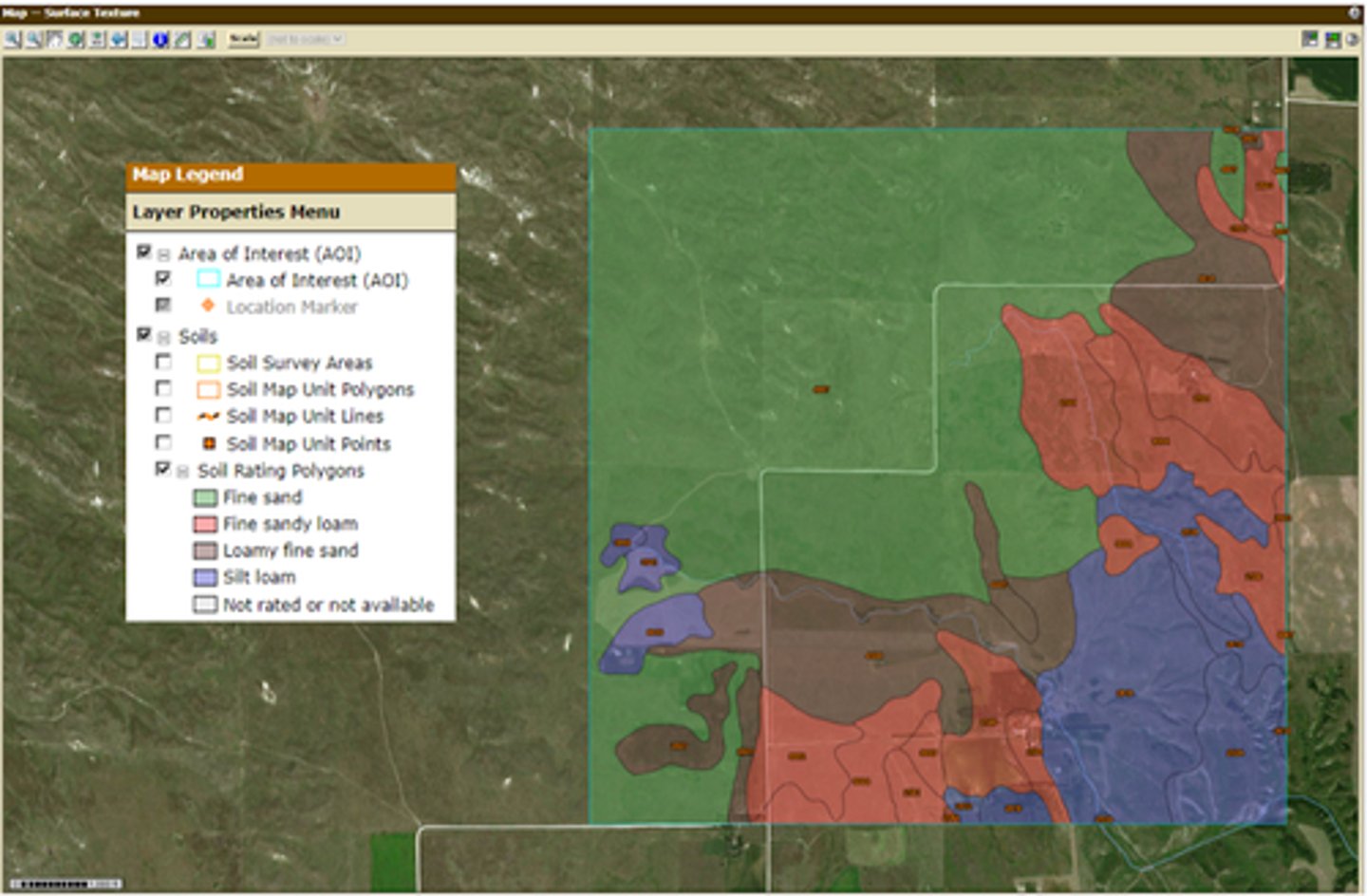This screenshot has height=896, width=1367.
Task: Click the 'Soil Map Unit Points' label
Action: click(309, 443)
